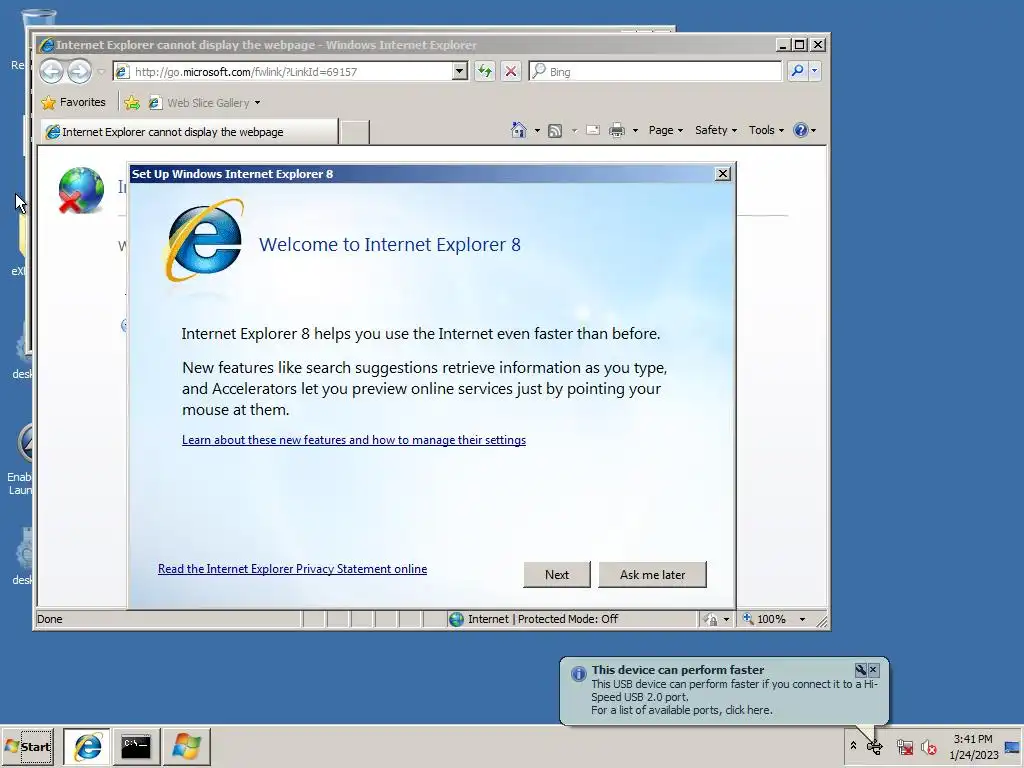This screenshot has width=1024, height=768.
Task: Select the 'cannot display the webpage' tab
Action: tap(189, 132)
